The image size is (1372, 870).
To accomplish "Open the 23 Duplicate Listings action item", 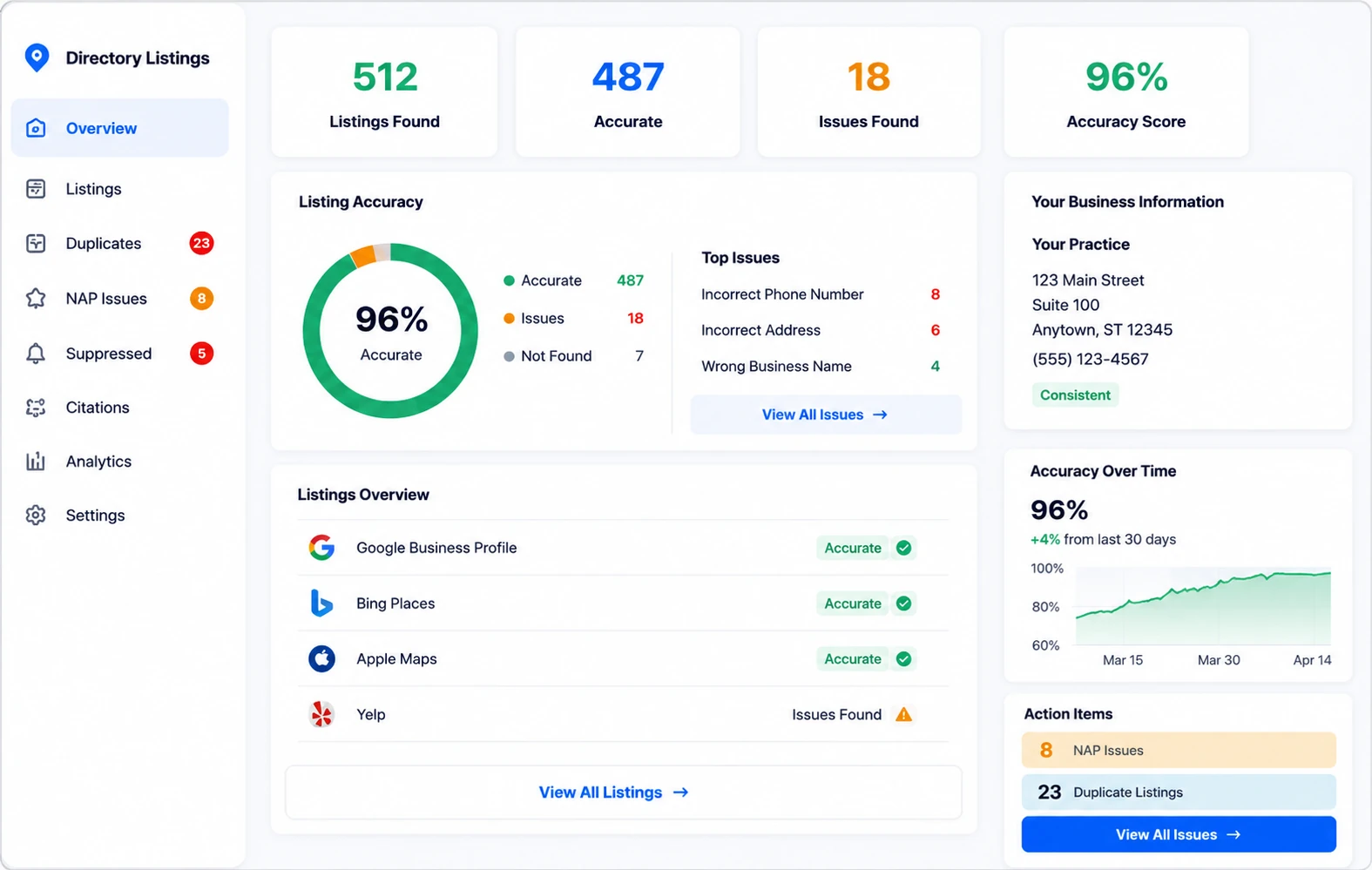I will point(1179,792).
